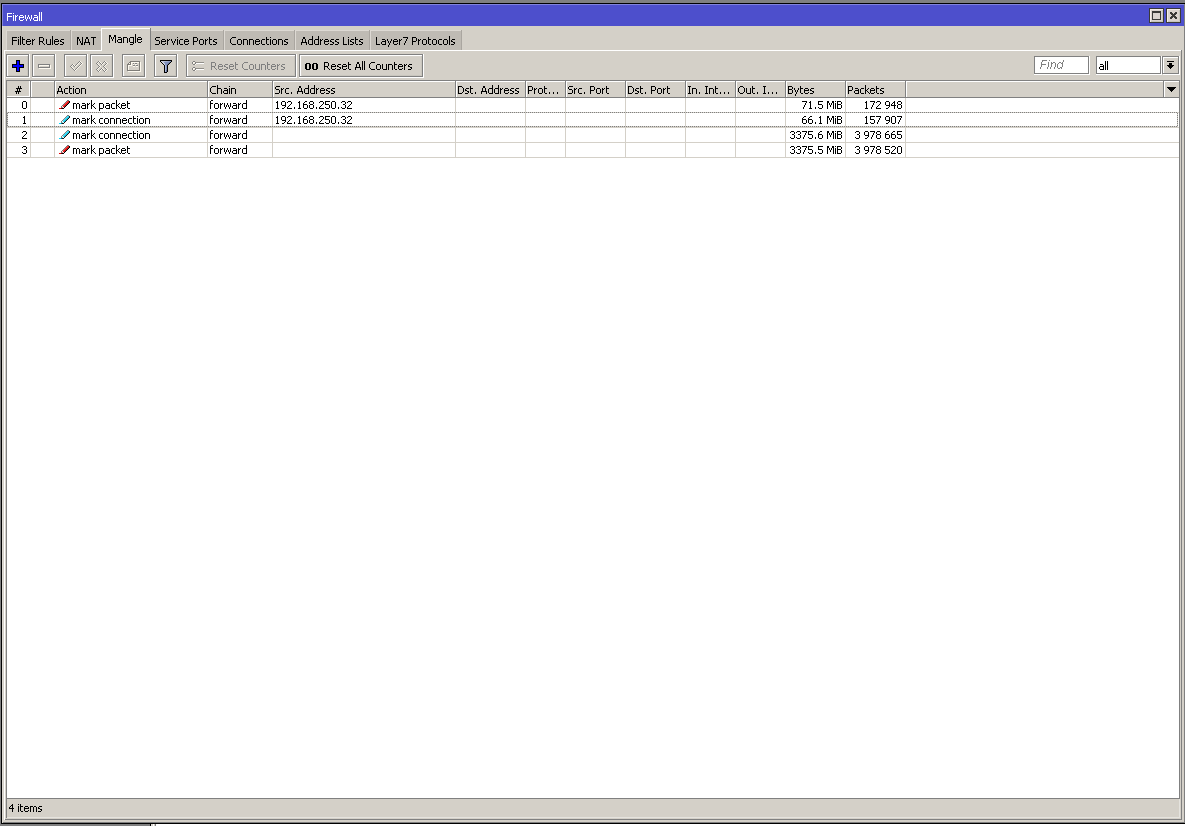
Task: Click the cross Disable rule icon
Action: click(101, 66)
